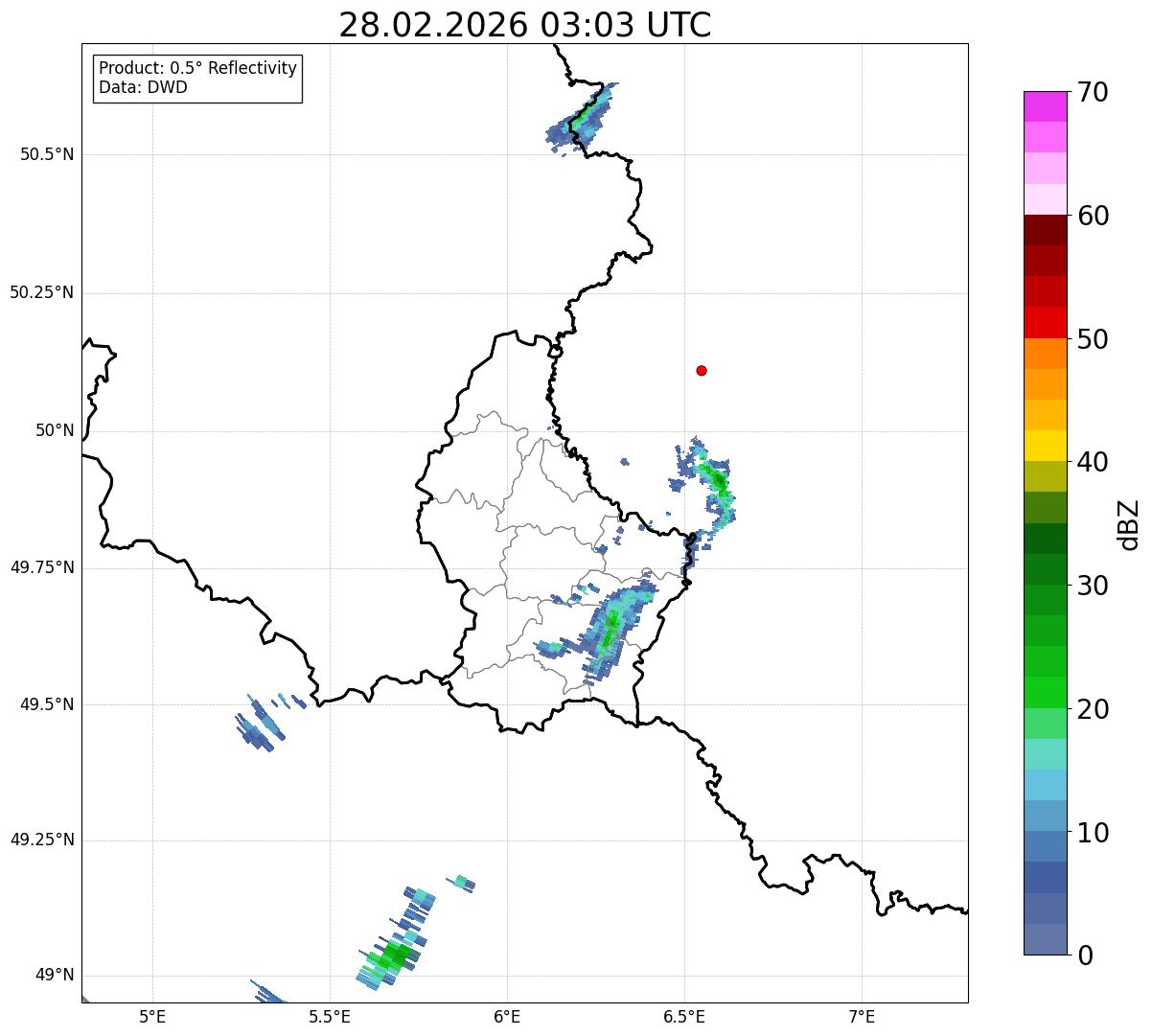Image resolution: width=1152 pixels, height=1036 pixels.
Task: Click the radar echo near 50.5°N at top
Action: (581, 121)
